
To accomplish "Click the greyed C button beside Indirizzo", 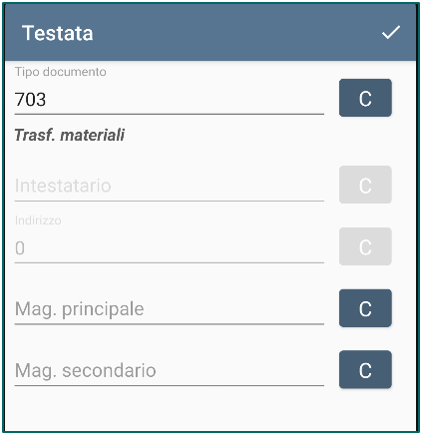I will [365, 246].
